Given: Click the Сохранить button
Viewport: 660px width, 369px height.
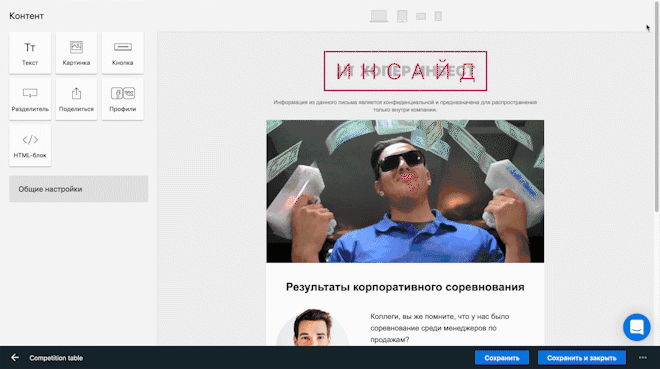Looking at the screenshot, I should tap(502, 358).
